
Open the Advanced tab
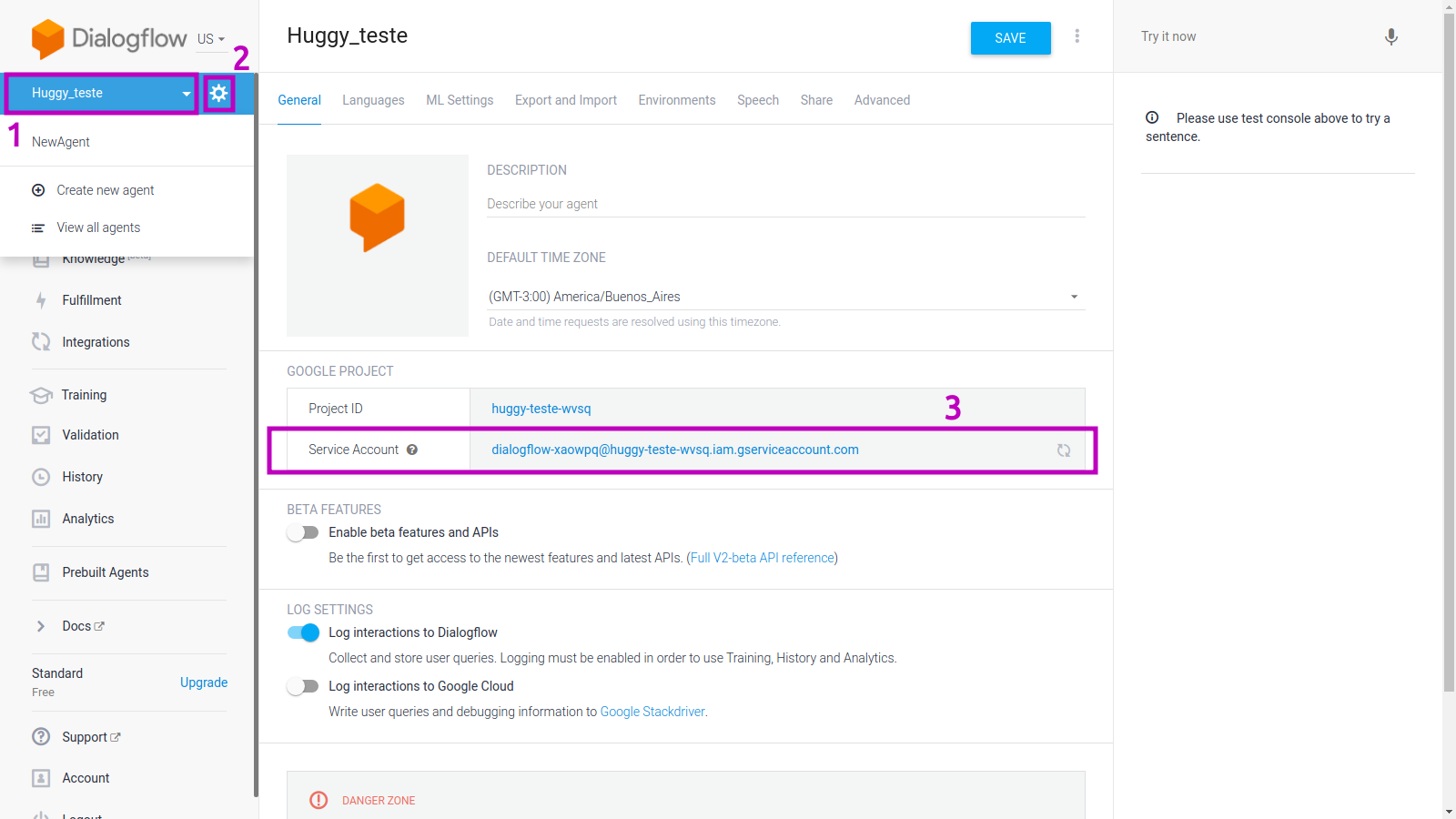pyautogui.click(x=882, y=100)
